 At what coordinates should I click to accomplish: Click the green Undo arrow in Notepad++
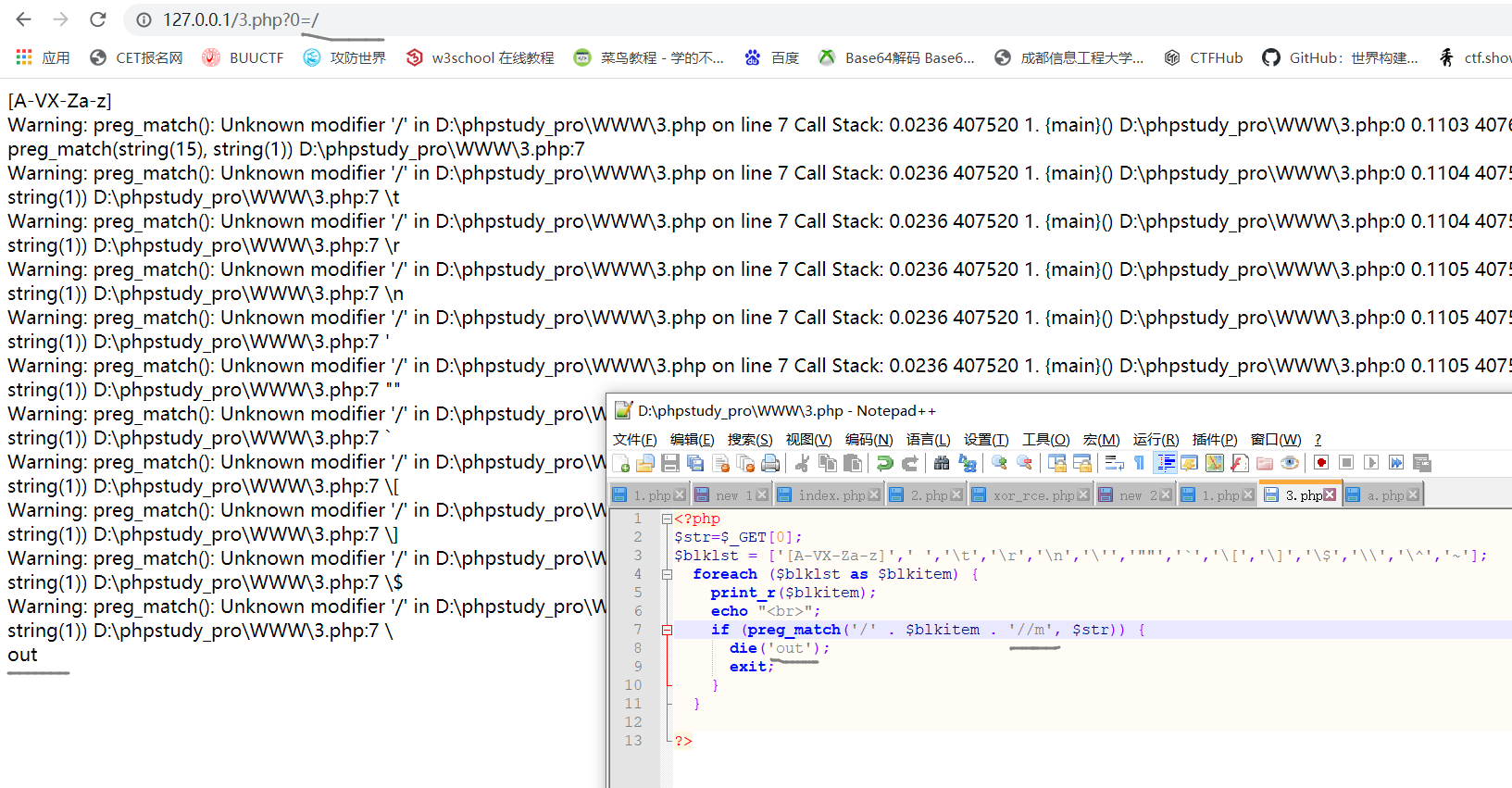[885, 463]
